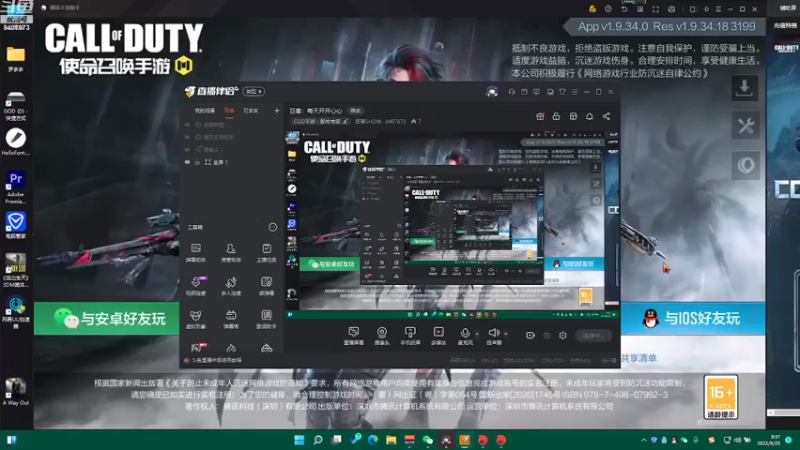Toggle the preview eye icon beside settings gear

pos(547,335)
